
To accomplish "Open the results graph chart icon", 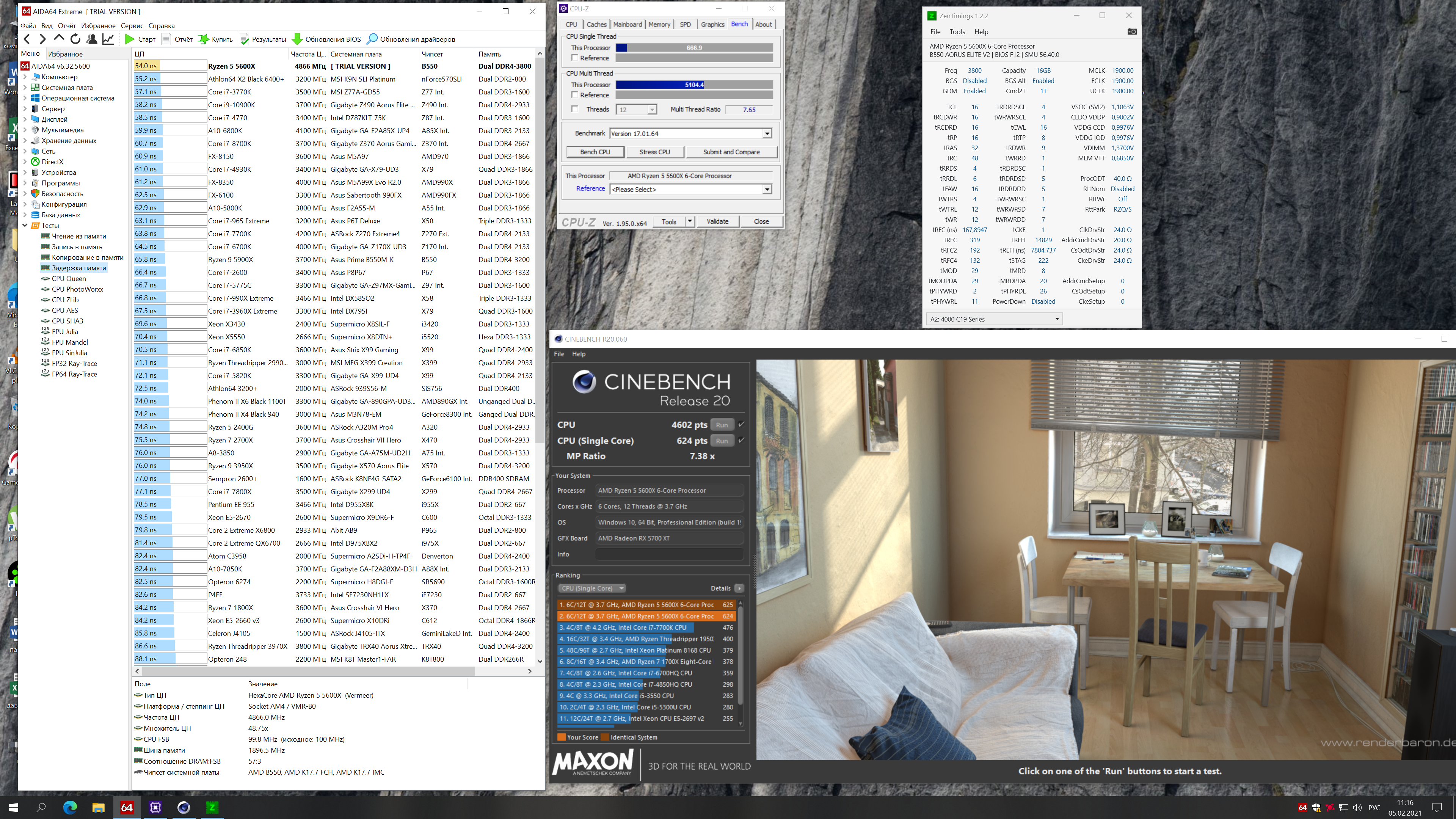I will point(108,39).
